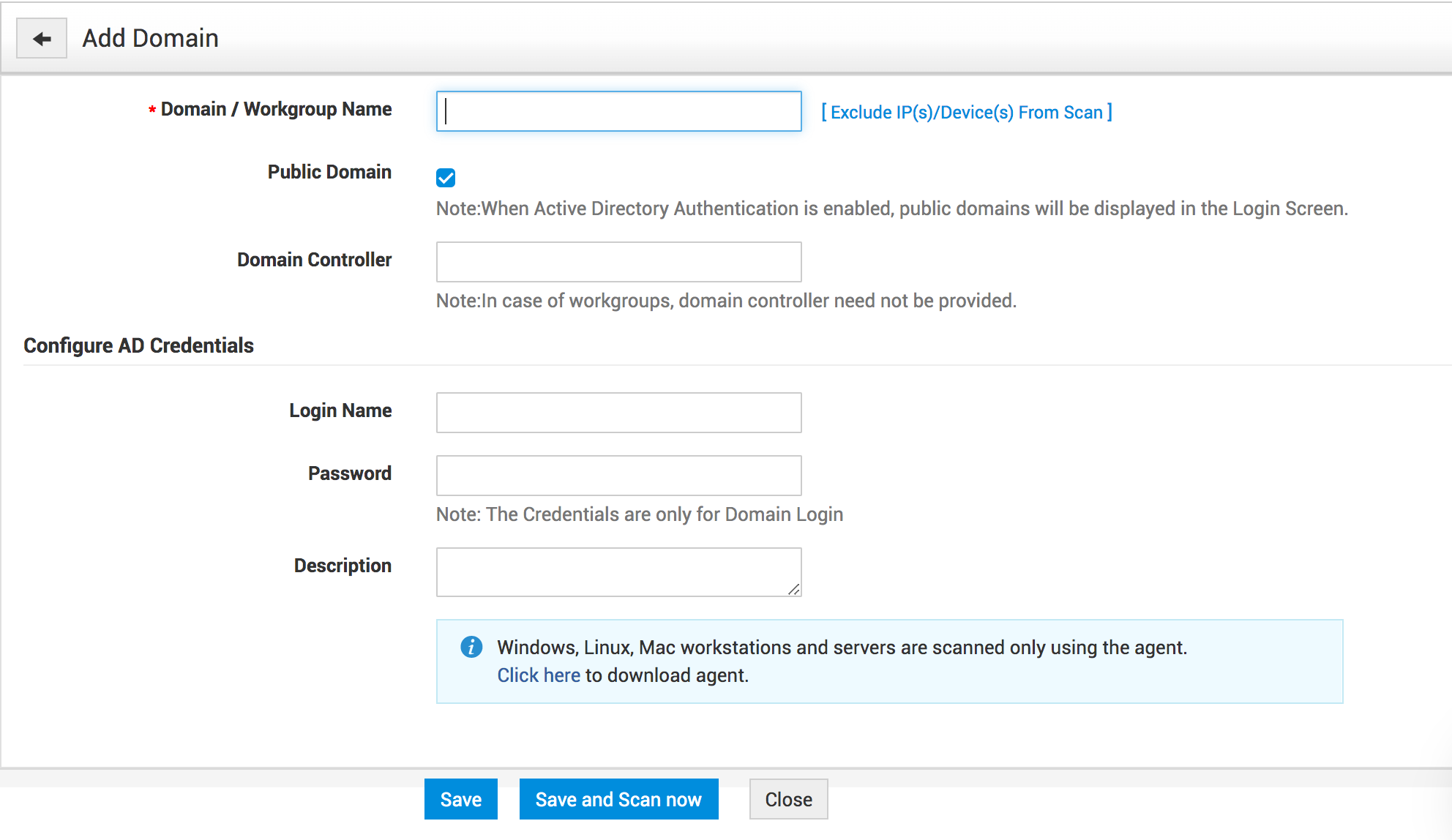Select the Login Name input box
1452x840 pixels.
618,413
